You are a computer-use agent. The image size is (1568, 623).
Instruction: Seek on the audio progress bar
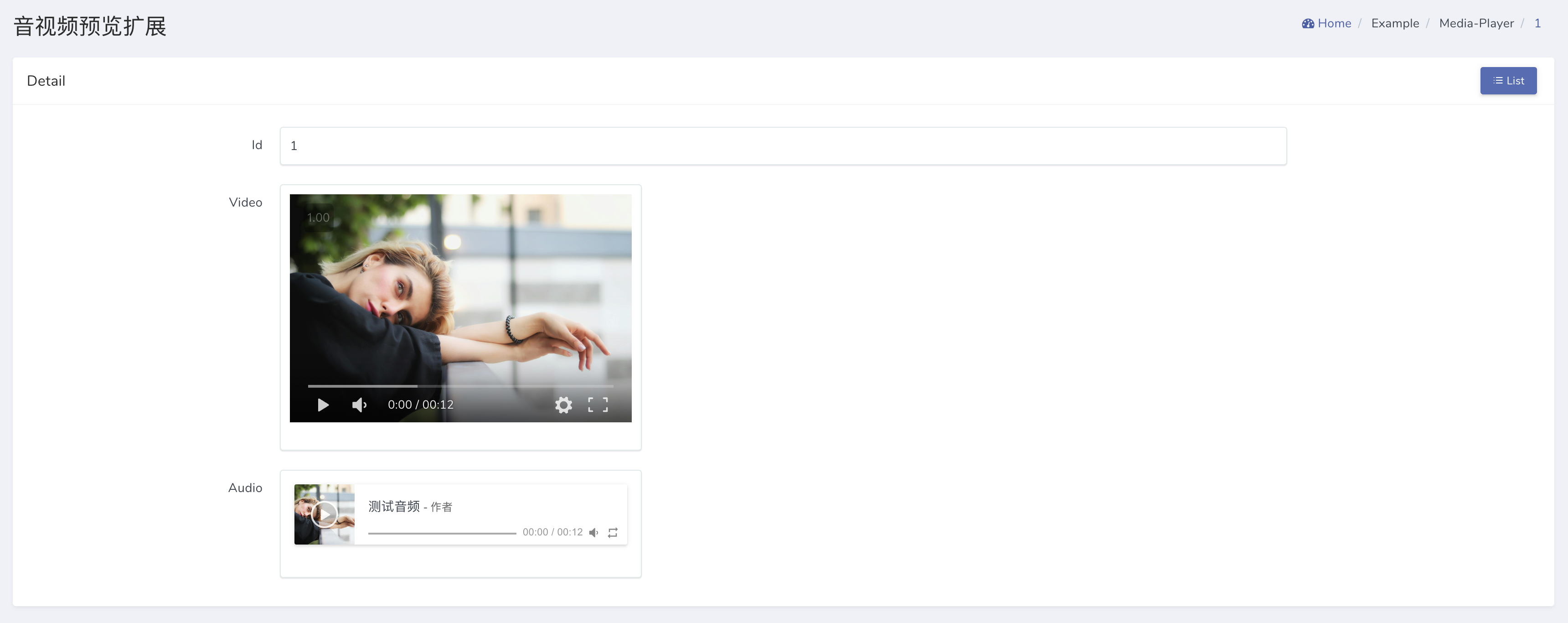[x=442, y=533]
